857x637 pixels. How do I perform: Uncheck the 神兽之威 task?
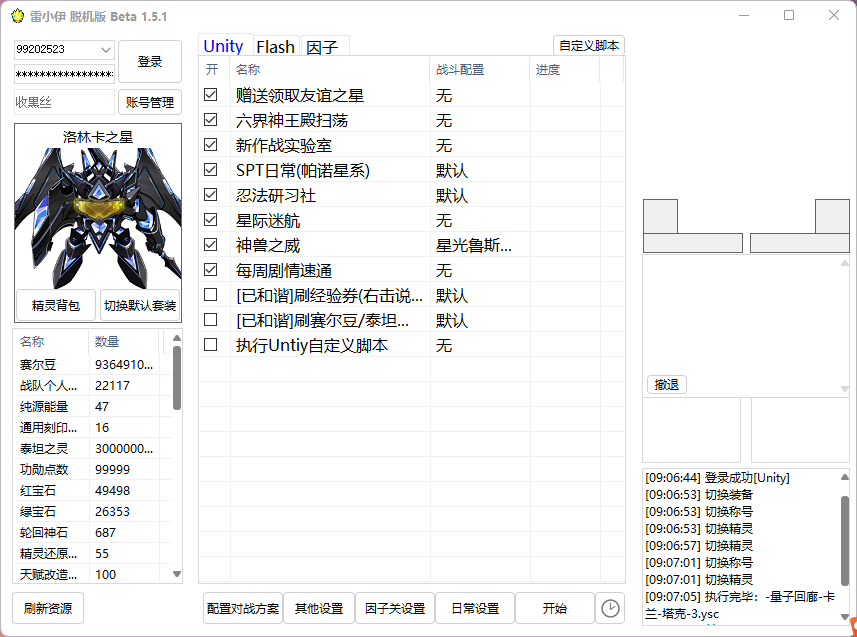[x=210, y=245]
